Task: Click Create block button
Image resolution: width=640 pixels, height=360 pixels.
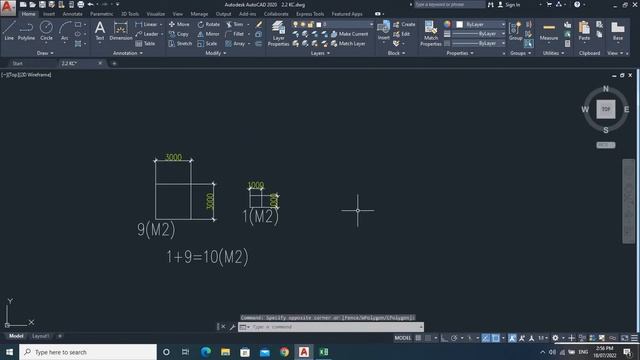Action: 404,24
